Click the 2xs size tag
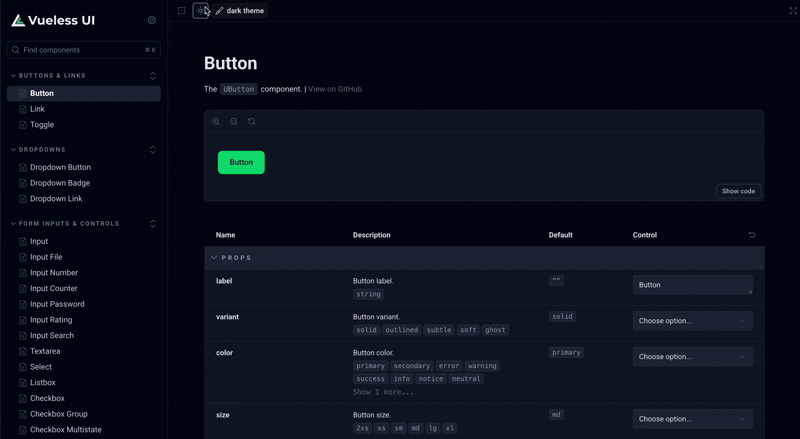800x439 pixels. click(x=362, y=428)
